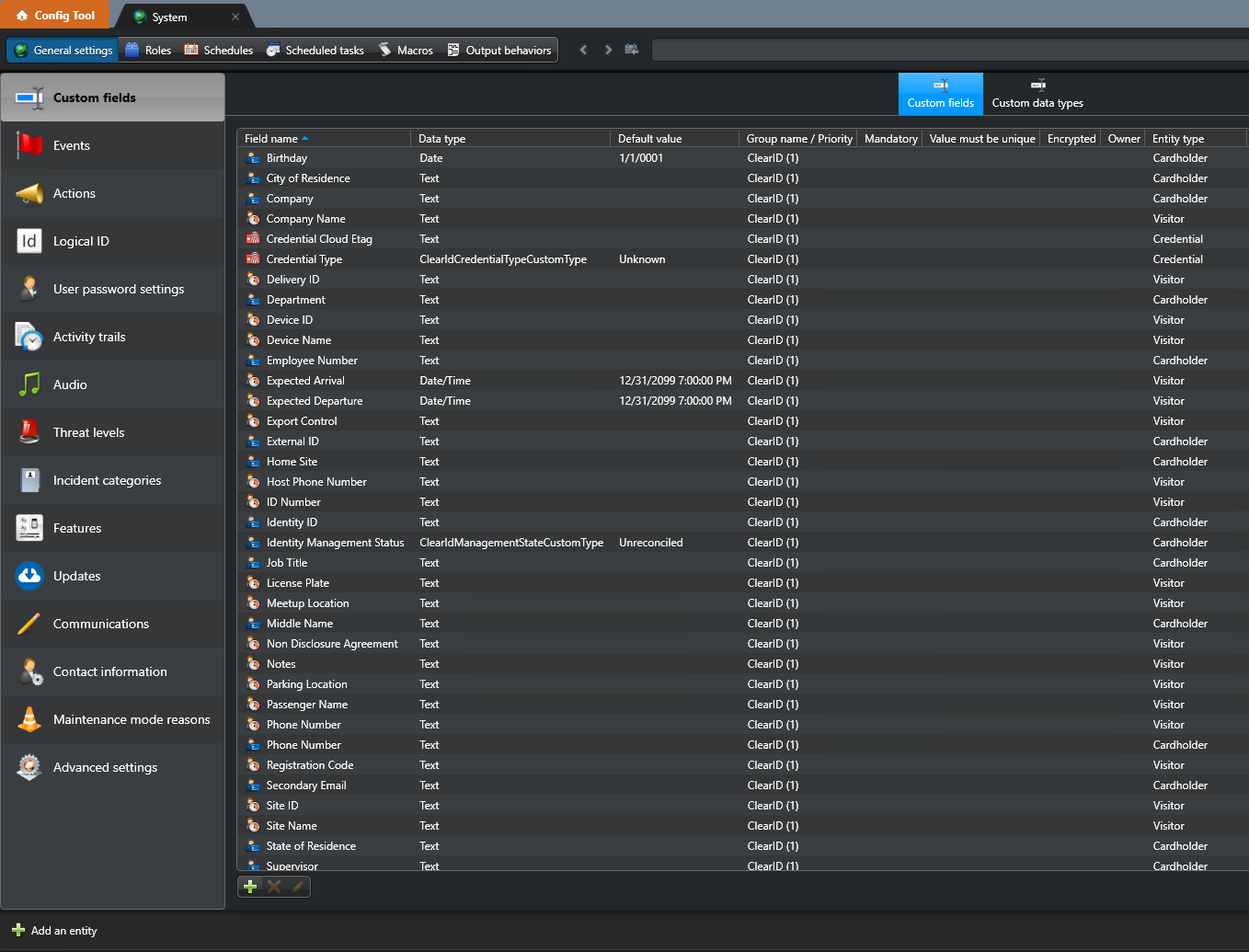Switch to the Custom data types tab
This screenshot has height=952, width=1249.
pyautogui.click(x=1037, y=94)
